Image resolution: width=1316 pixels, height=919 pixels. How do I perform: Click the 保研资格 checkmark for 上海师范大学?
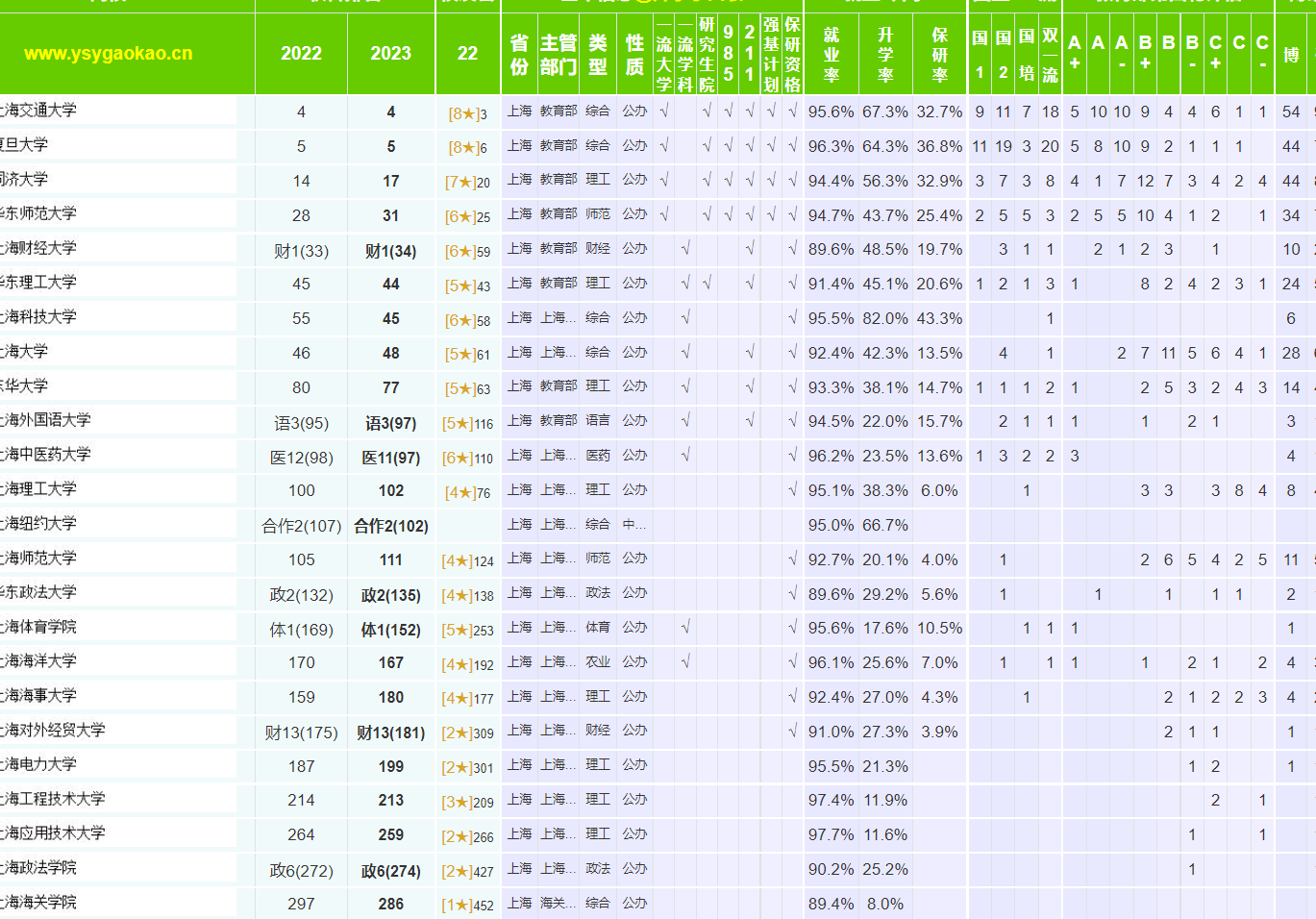(x=791, y=559)
